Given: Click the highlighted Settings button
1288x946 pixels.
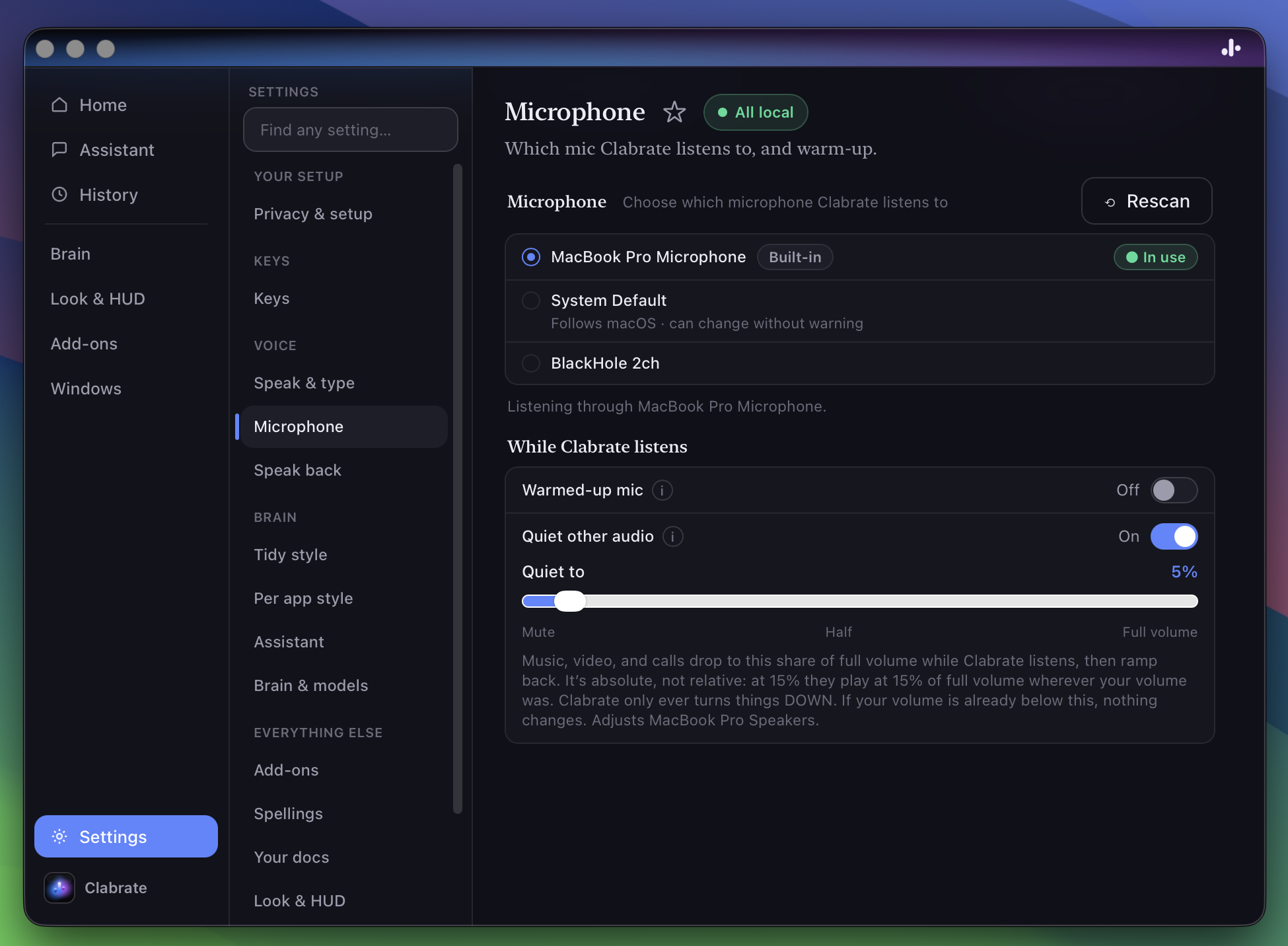Looking at the screenshot, I should (x=126, y=836).
